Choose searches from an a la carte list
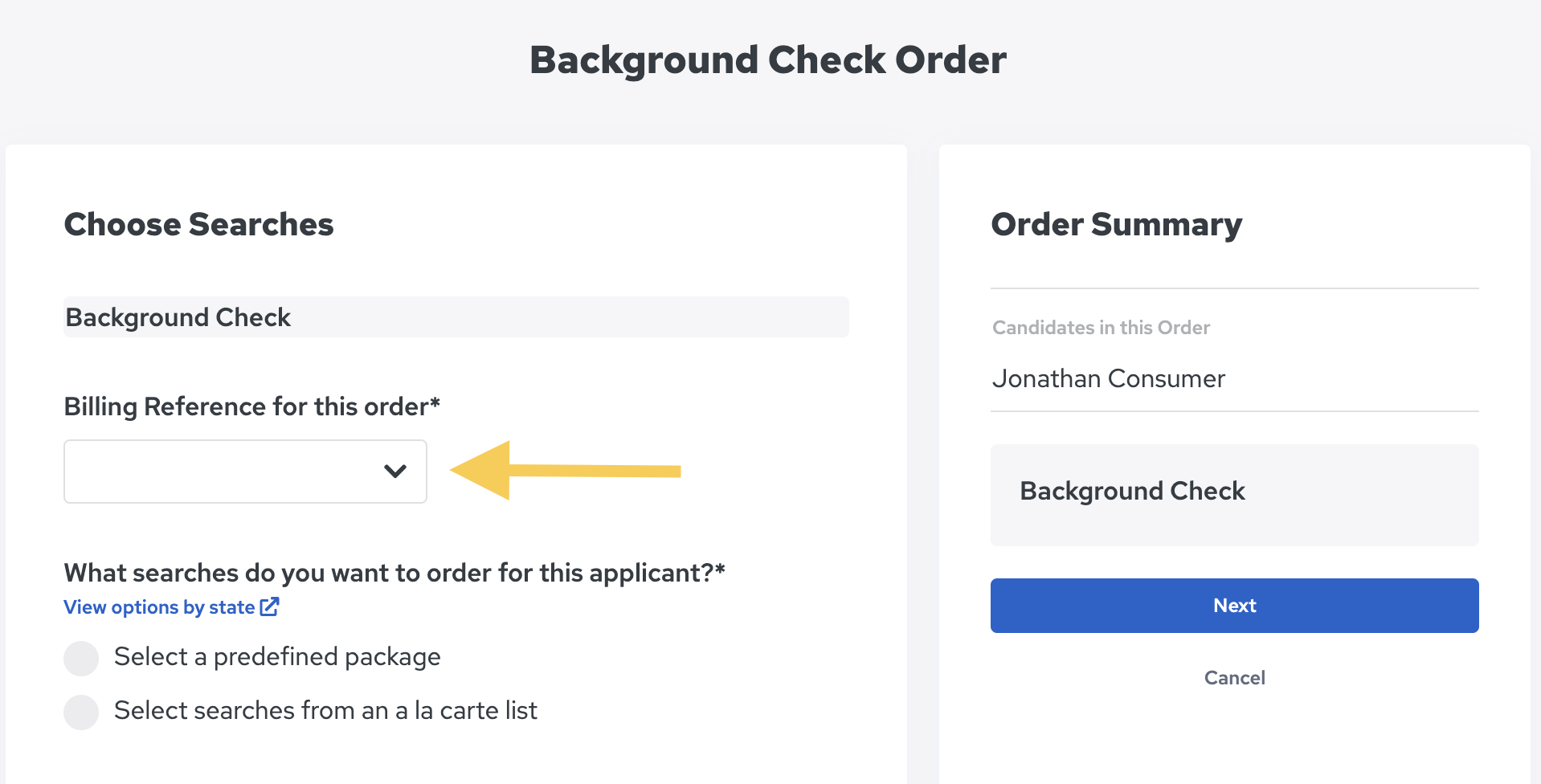The width and height of the screenshot is (1541, 784). (x=81, y=712)
